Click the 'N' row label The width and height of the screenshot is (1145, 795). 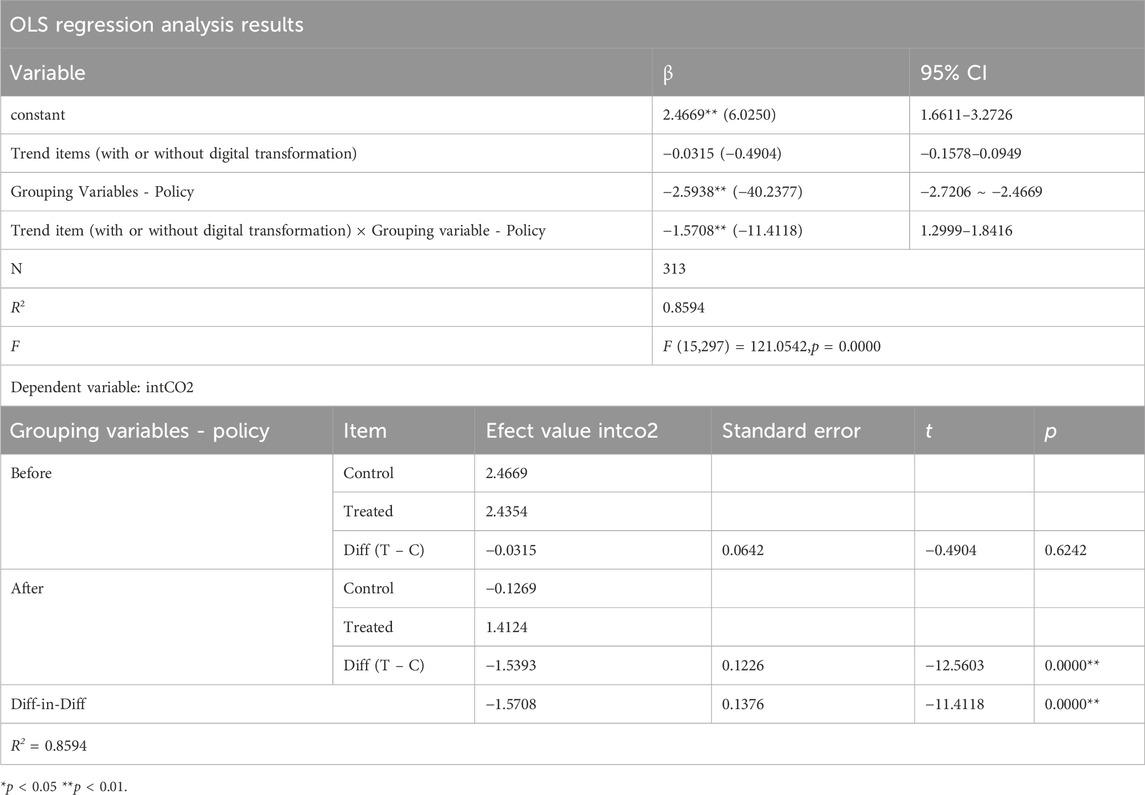[x=16, y=269]
